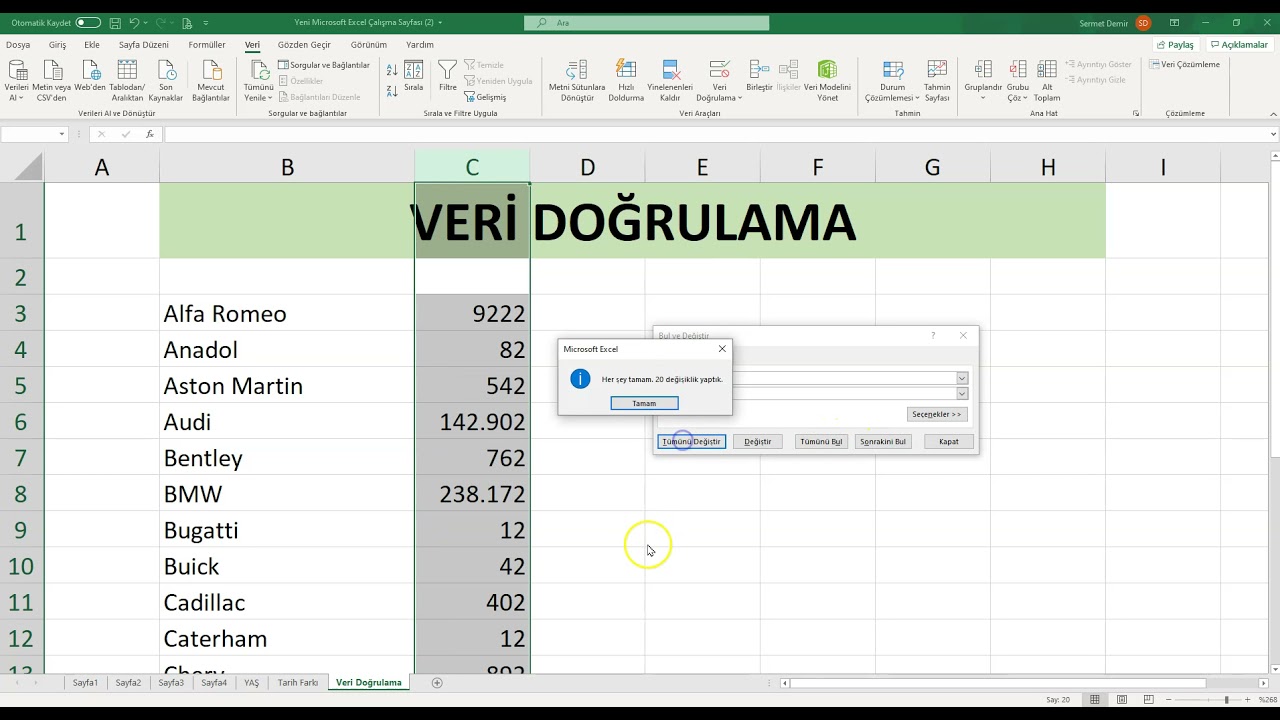Expand options with Seçenekler >> button
The width and height of the screenshot is (1280, 720).
click(x=936, y=414)
